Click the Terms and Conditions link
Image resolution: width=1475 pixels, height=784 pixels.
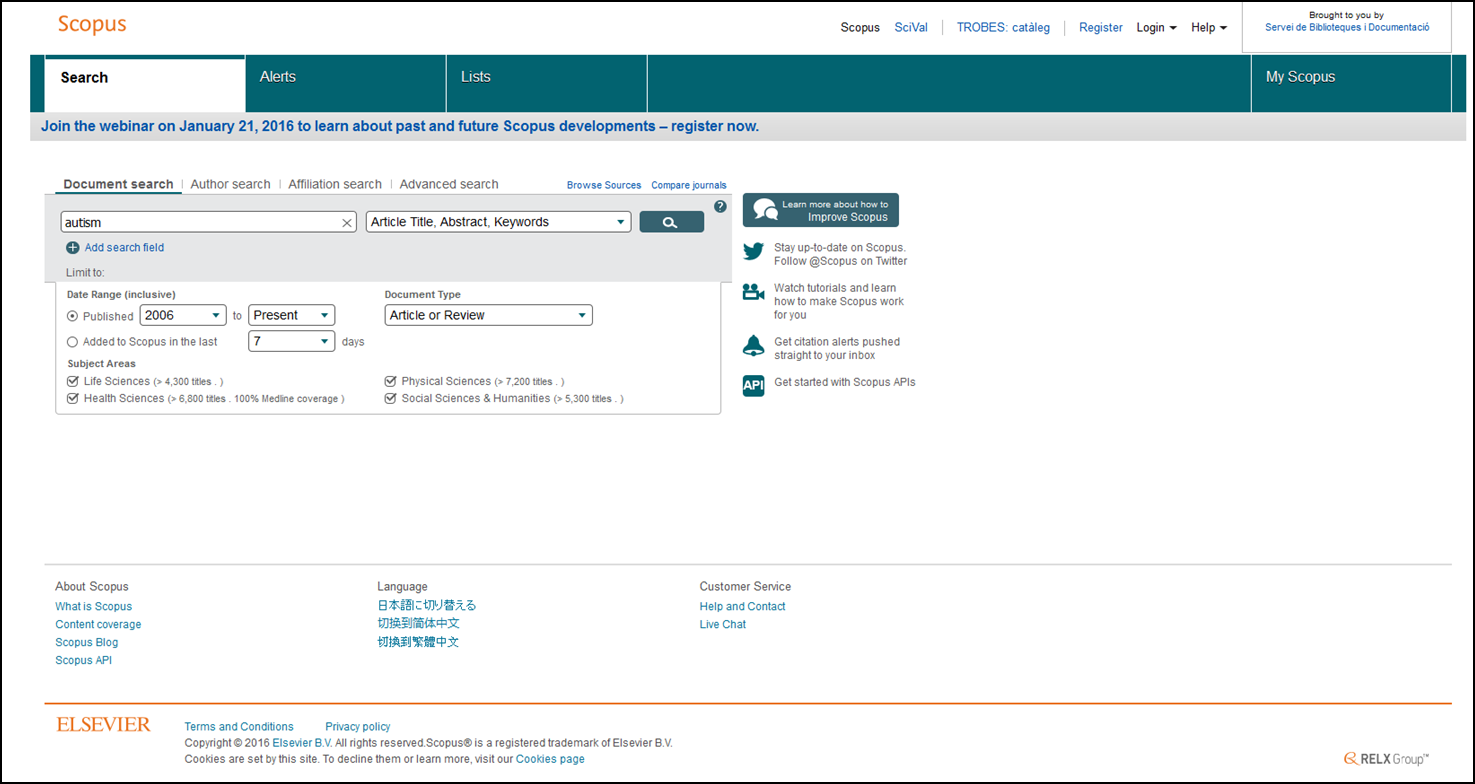[239, 727]
